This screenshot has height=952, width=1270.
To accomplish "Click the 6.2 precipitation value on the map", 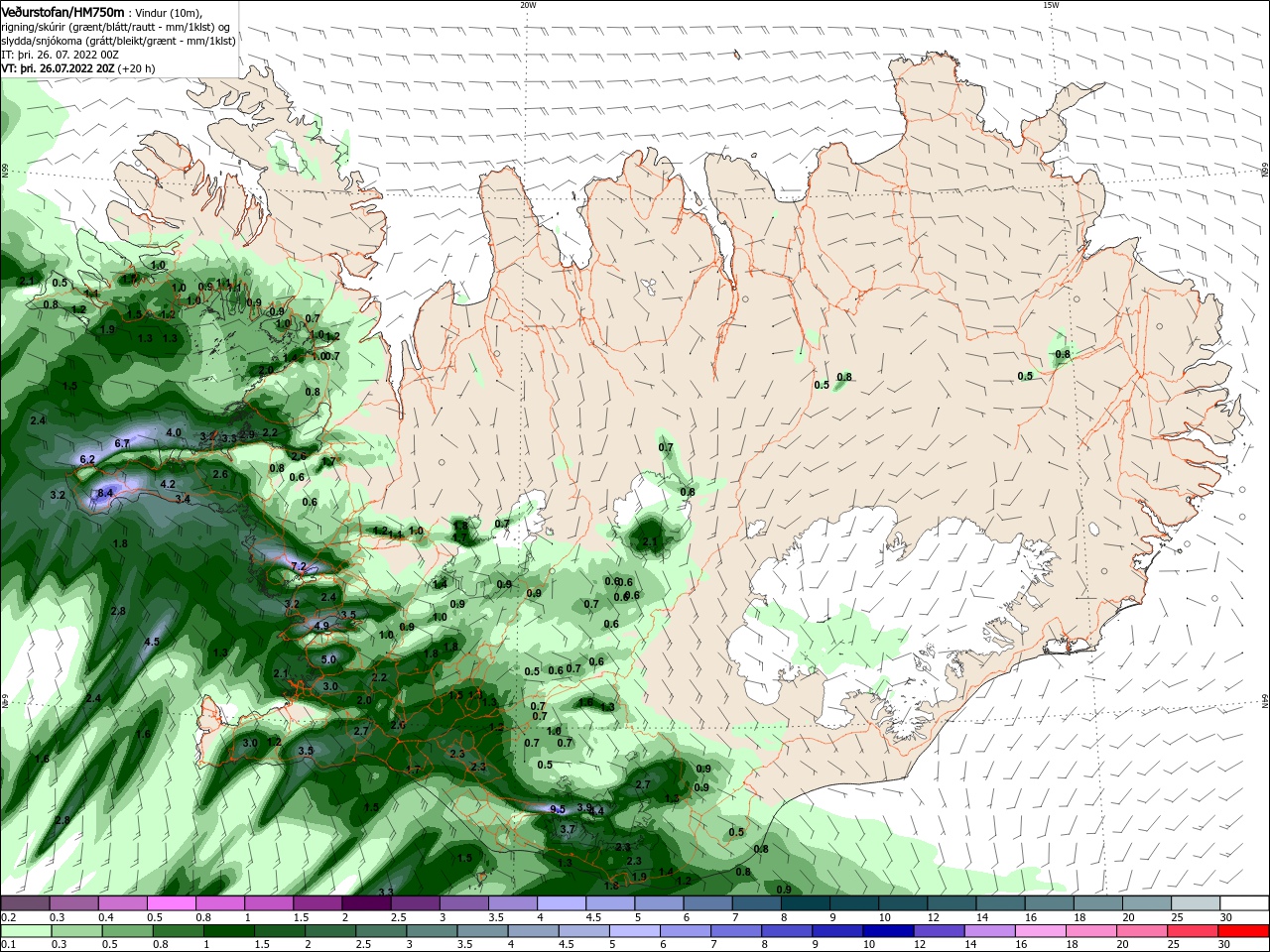I will (87, 459).
